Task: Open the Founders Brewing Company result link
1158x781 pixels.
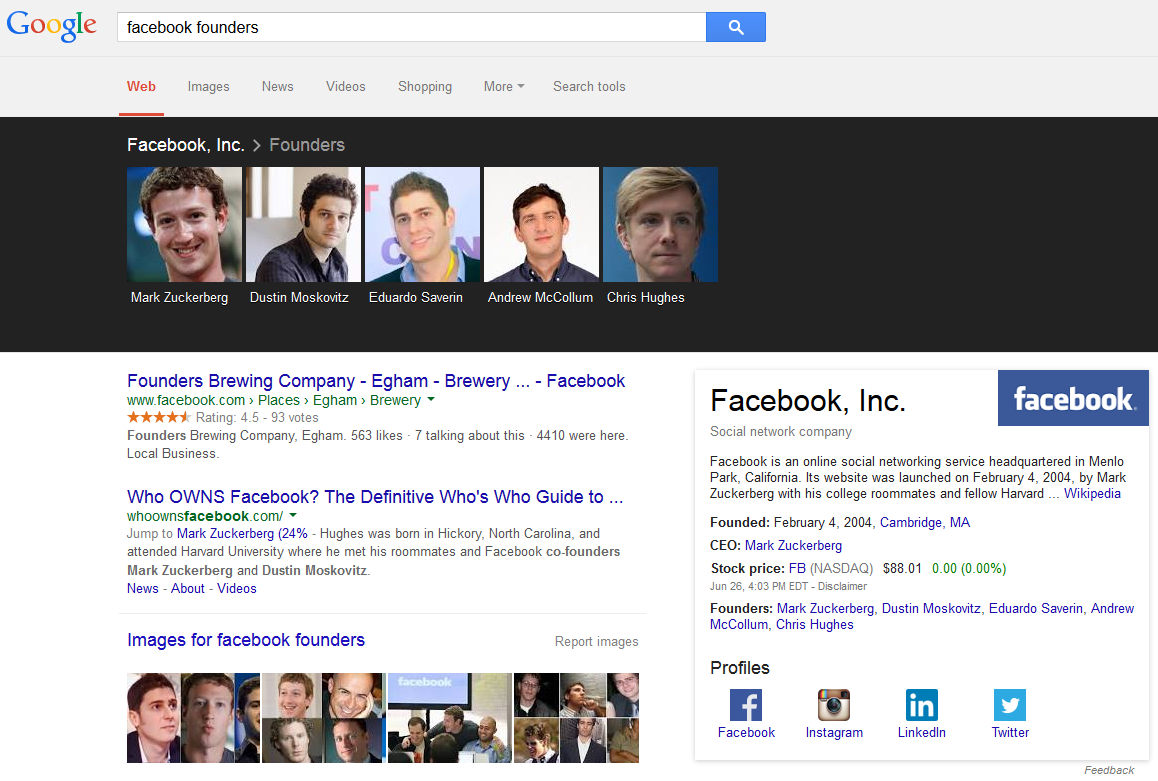Action: 375,381
